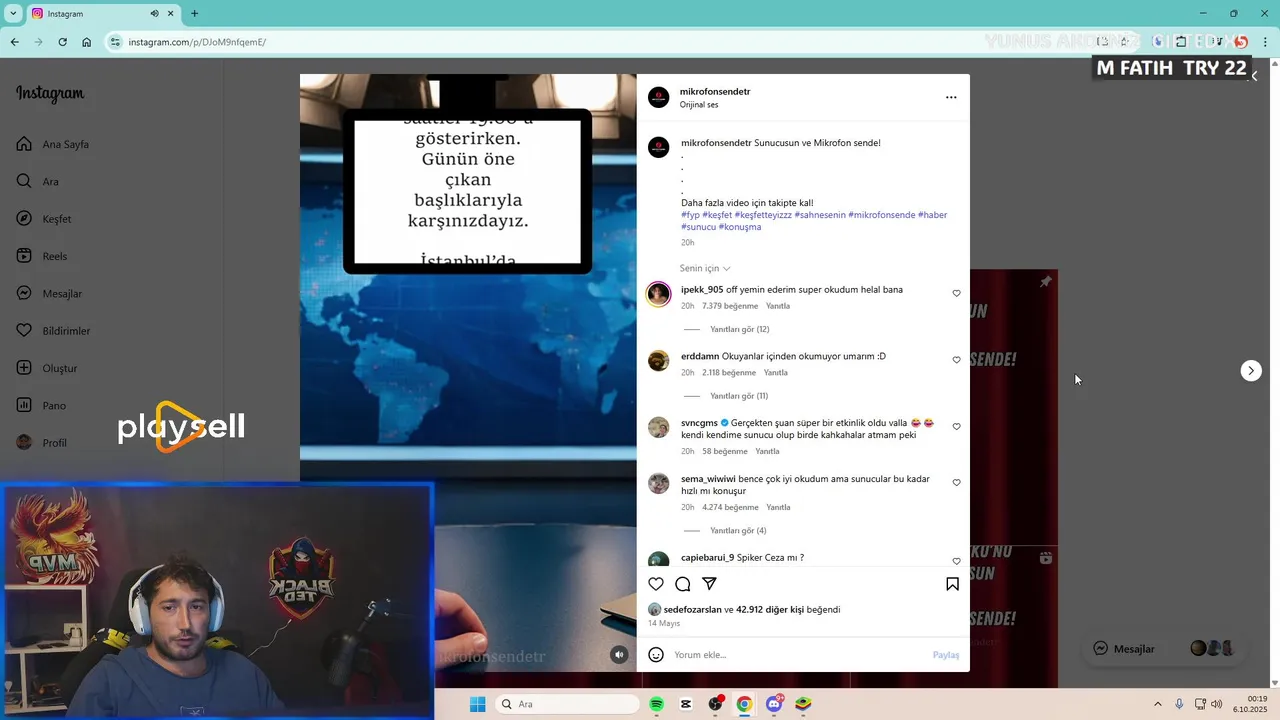
Task: Open Ana Sayfa in the Instagram sidebar
Action: click(53, 144)
